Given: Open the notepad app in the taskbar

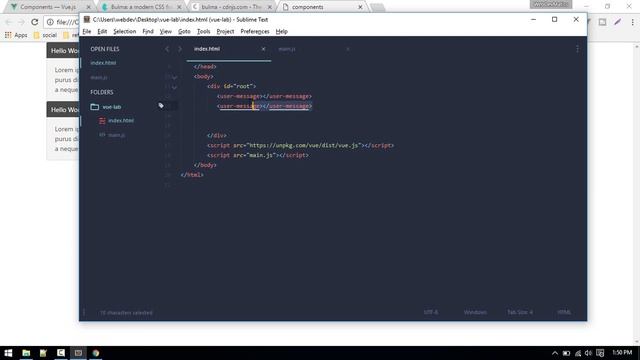Looking at the screenshot, I should pyautogui.click(x=43, y=353).
